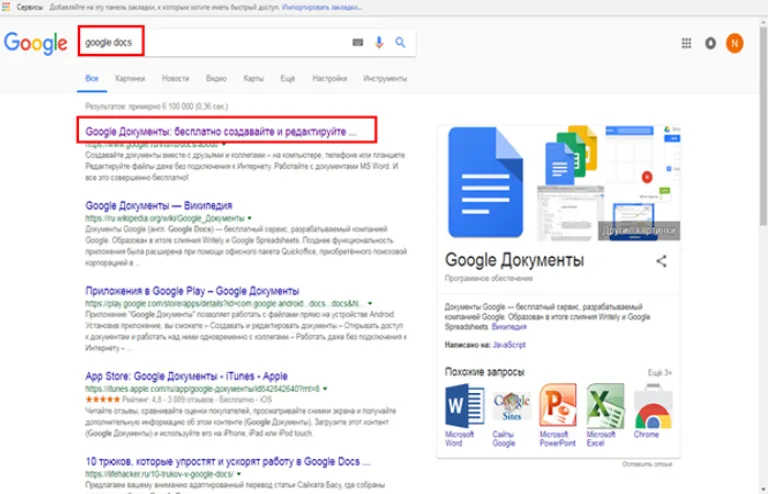This screenshot has width=768, height=494.
Task: Expand dropdown arrow next to lifehacker.ru URL
Action: [239, 474]
